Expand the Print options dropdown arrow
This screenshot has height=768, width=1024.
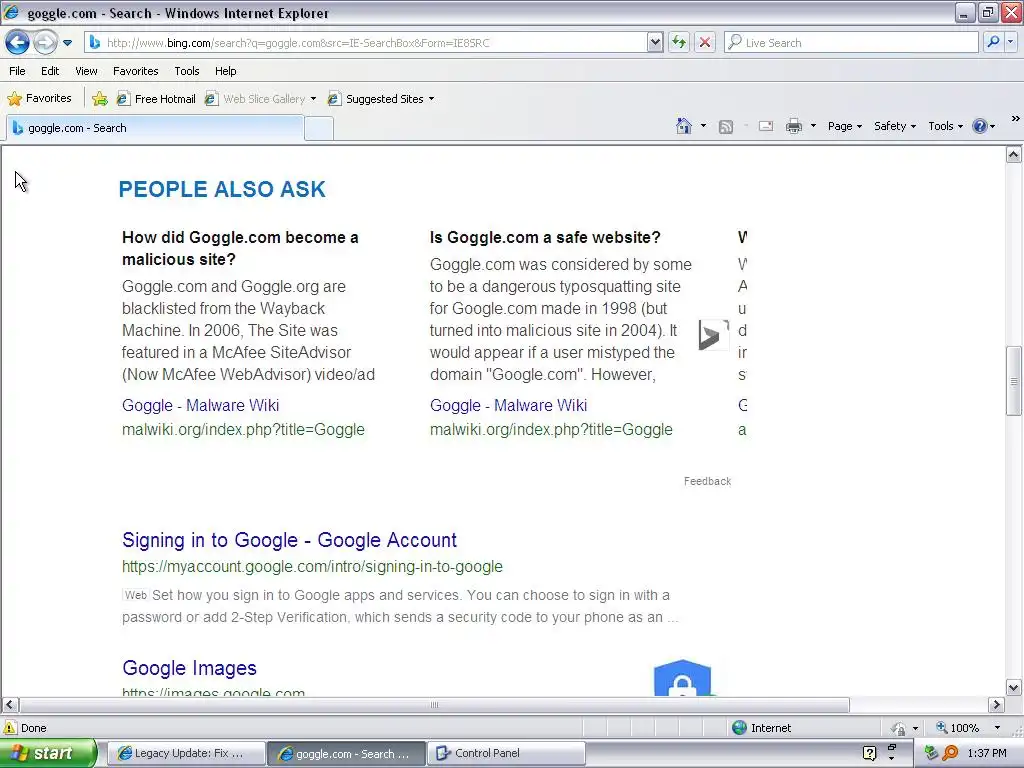[813, 126]
